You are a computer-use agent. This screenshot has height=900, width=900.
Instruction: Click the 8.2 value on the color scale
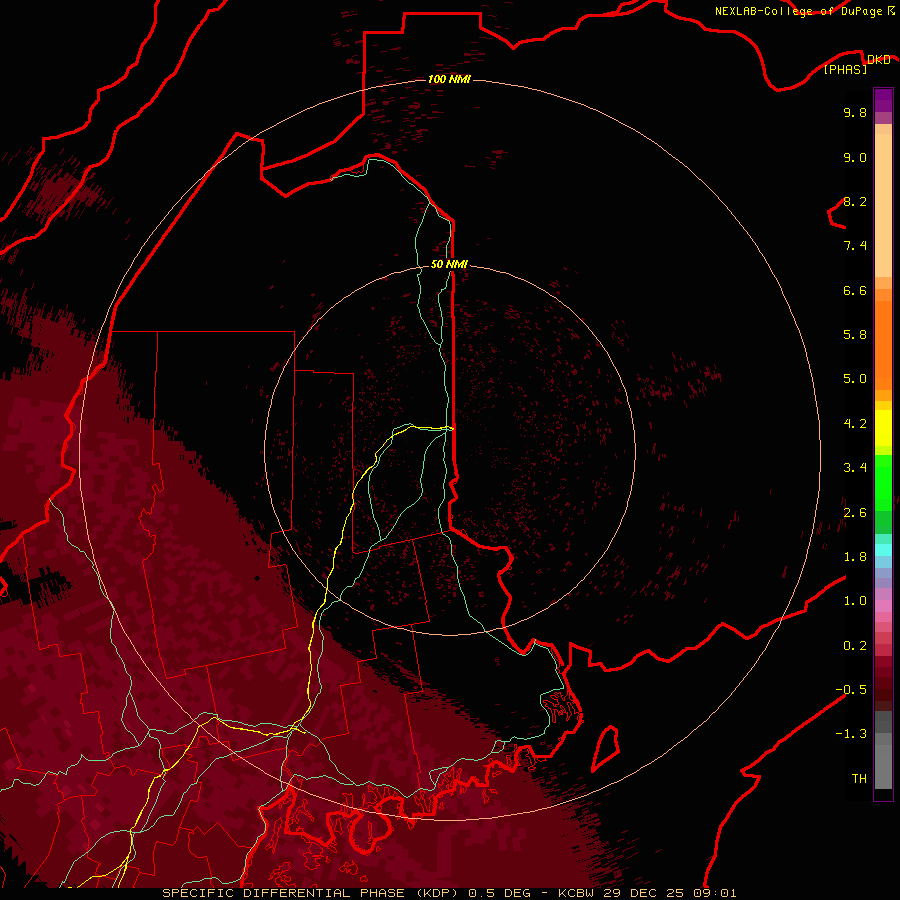pyautogui.click(x=855, y=201)
